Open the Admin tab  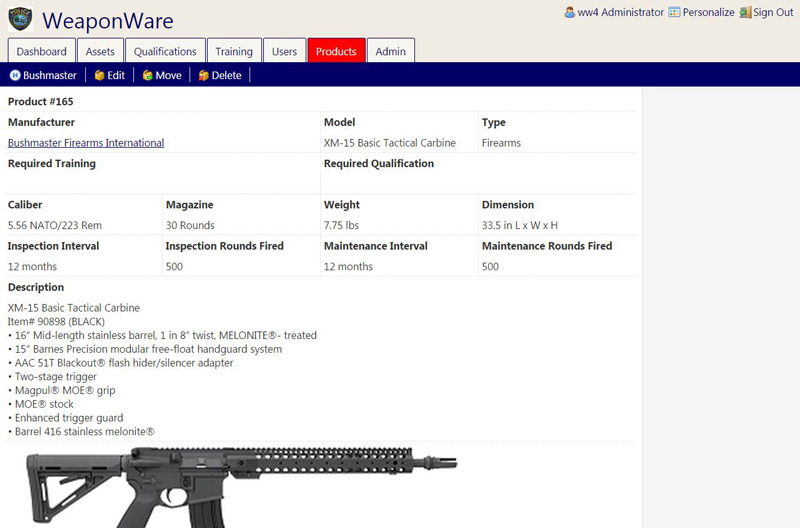tap(391, 51)
